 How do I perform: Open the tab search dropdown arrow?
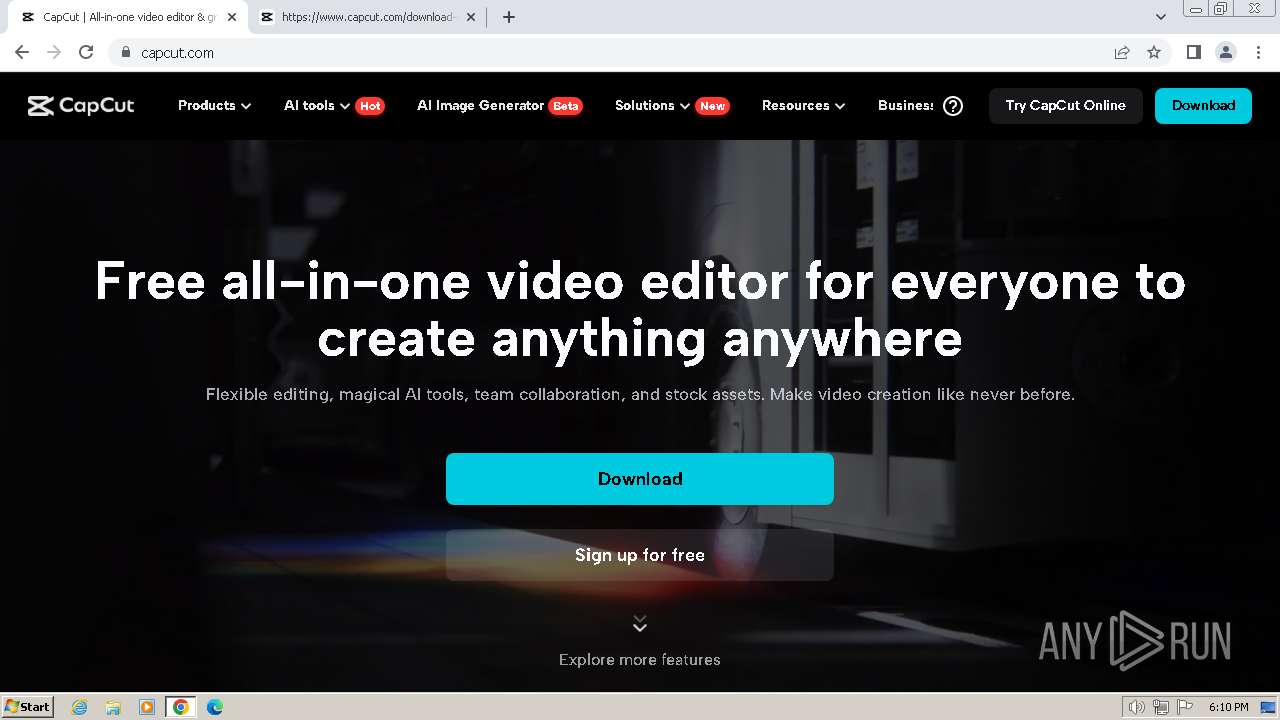pyautogui.click(x=1161, y=17)
